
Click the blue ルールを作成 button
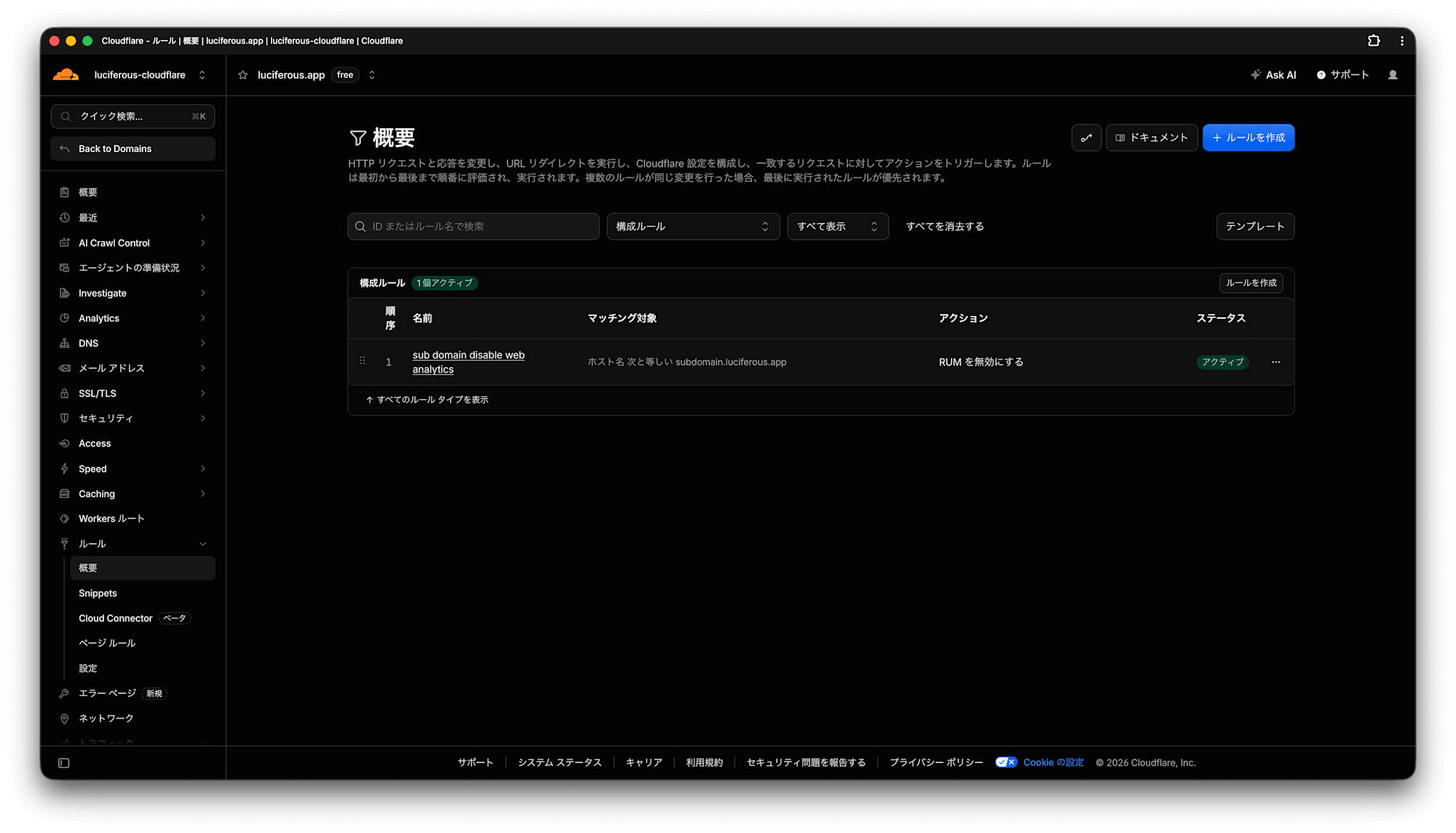[1249, 138]
